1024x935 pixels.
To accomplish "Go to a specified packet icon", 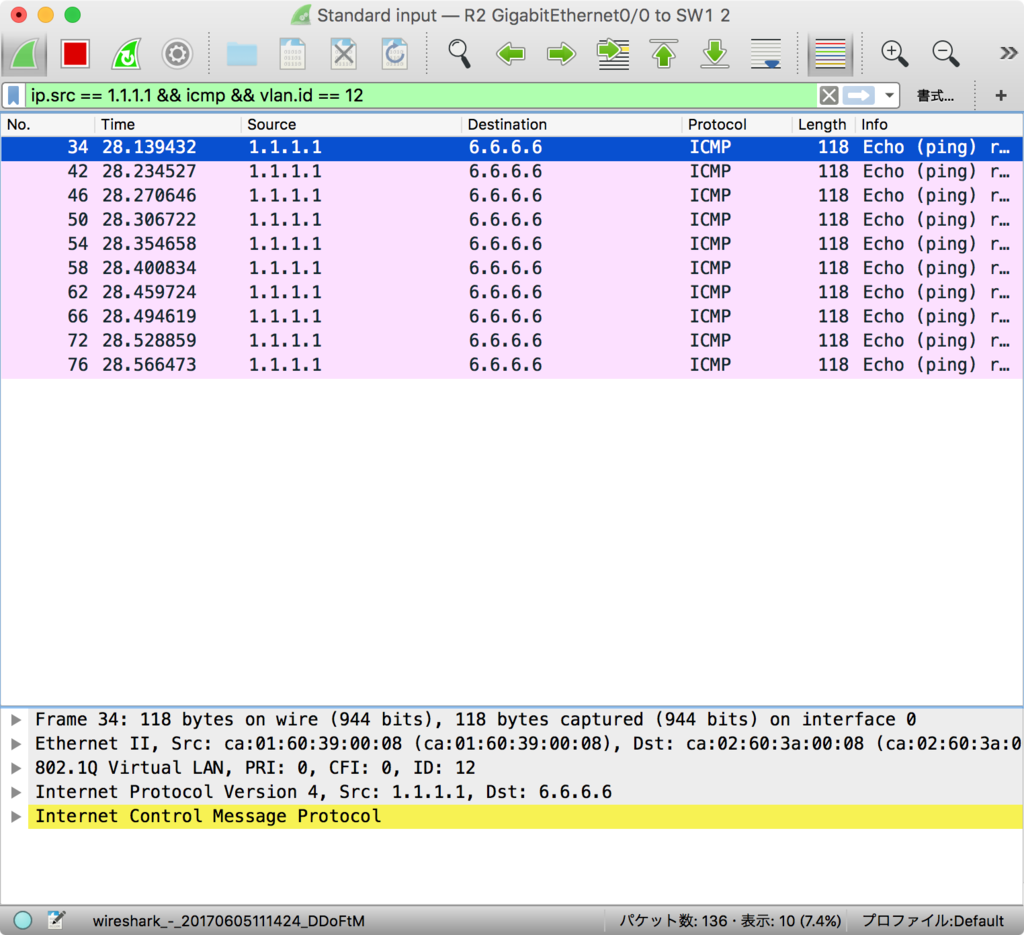I will coord(613,54).
